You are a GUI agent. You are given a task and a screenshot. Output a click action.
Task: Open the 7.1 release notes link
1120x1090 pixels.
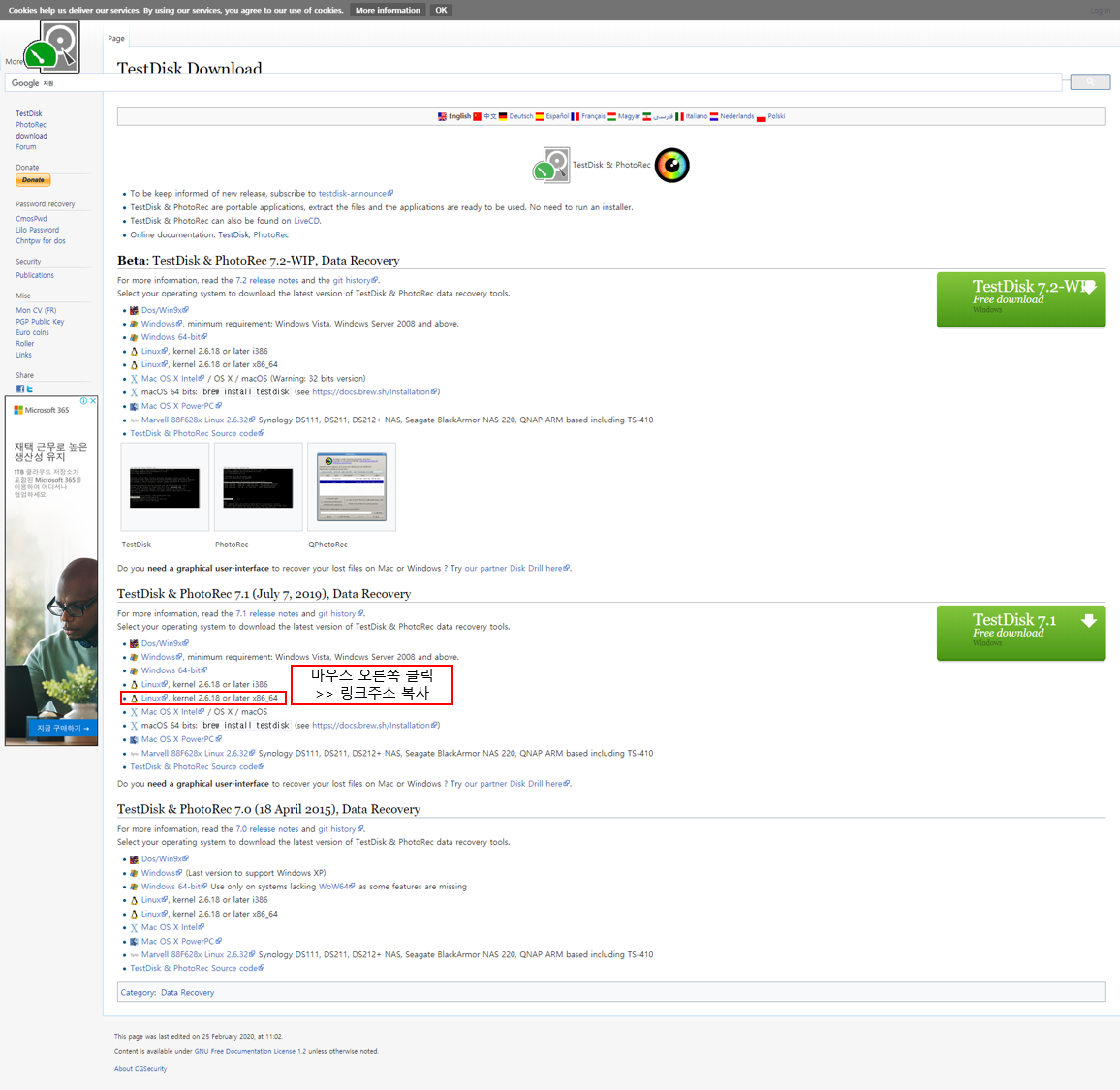click(267, 614)
